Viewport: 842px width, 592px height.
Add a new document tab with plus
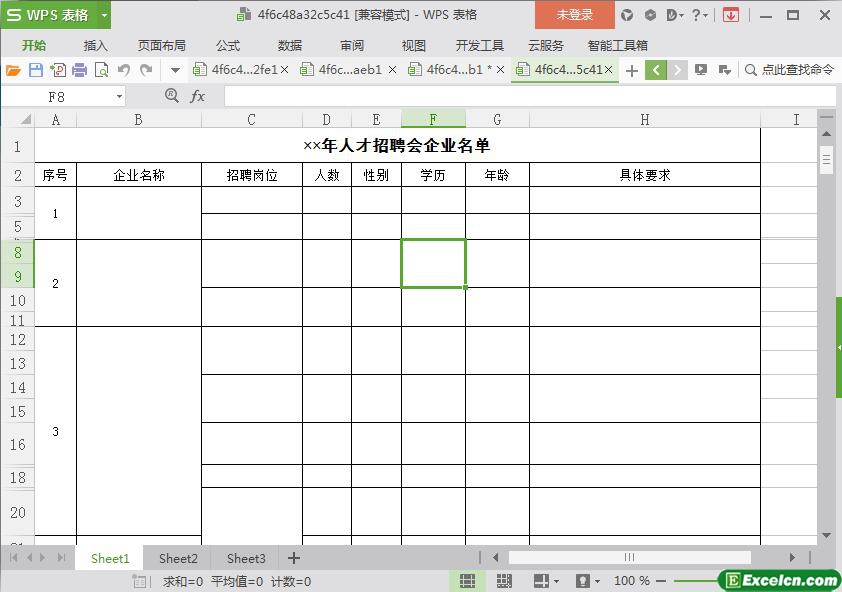632,70
